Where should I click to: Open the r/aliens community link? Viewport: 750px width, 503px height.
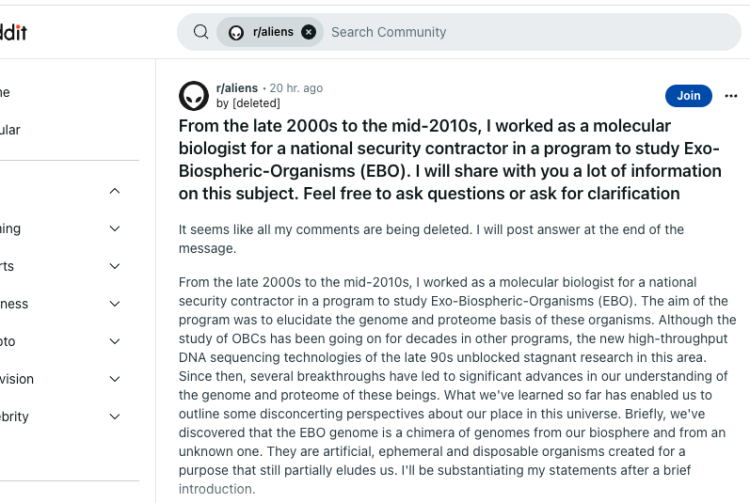click(x=237, y=88)
